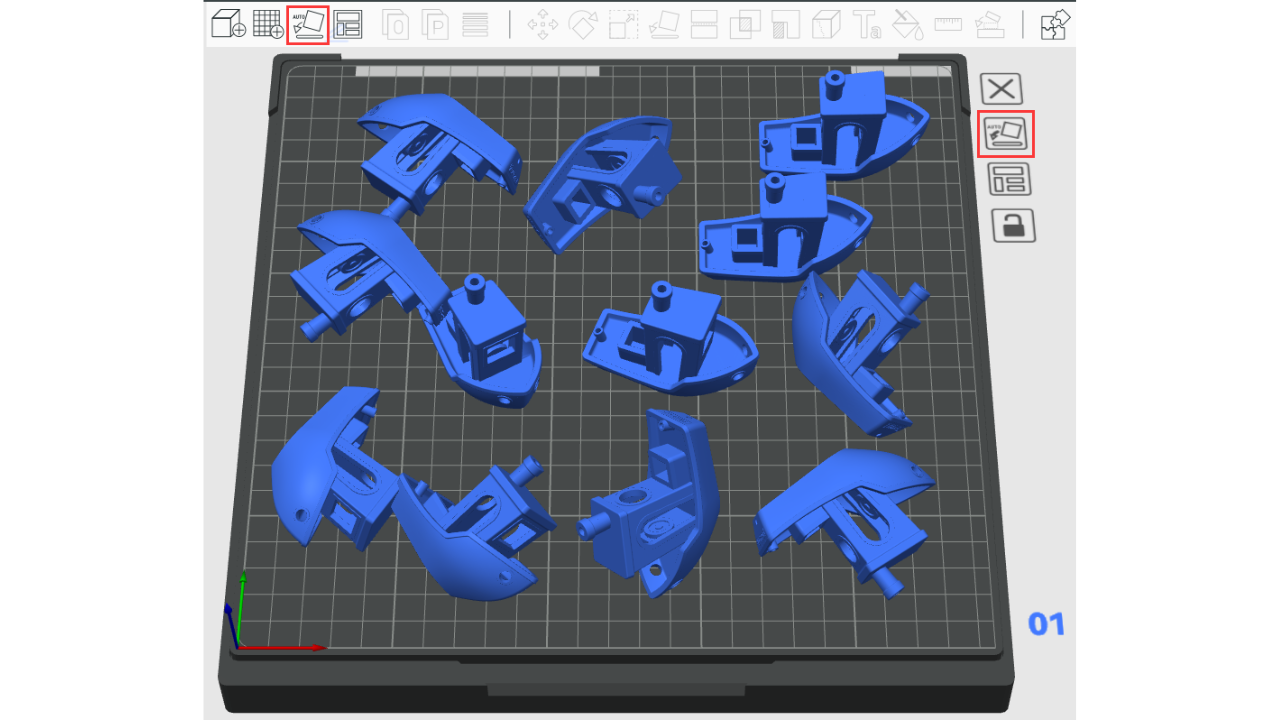
Task: Click Arrange all objects in top toolbar
Action: (348, 24)
